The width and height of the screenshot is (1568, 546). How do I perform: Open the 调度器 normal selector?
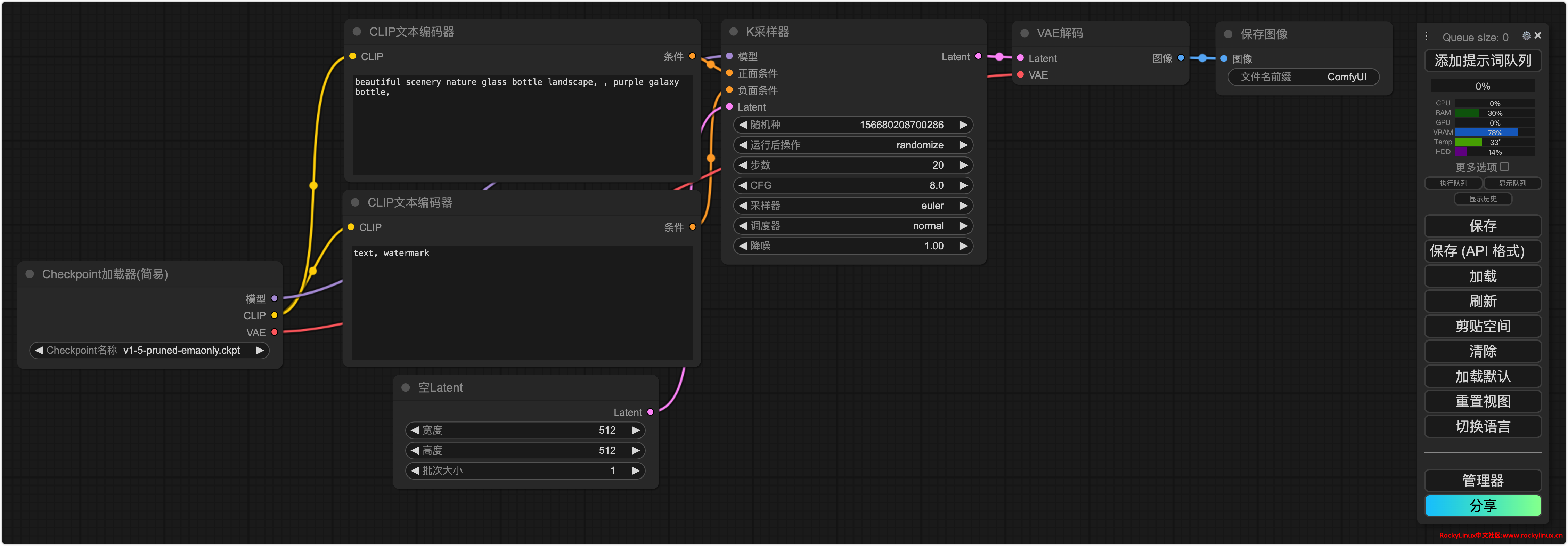pyautogui.click(x=852, y=225)
